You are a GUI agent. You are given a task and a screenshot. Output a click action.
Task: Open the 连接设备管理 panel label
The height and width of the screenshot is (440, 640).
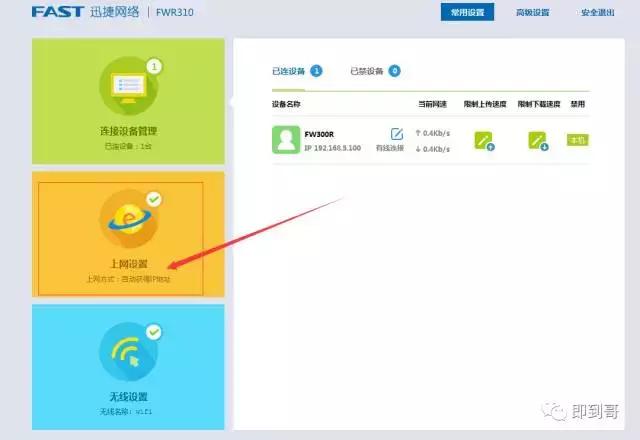(129, 131)
